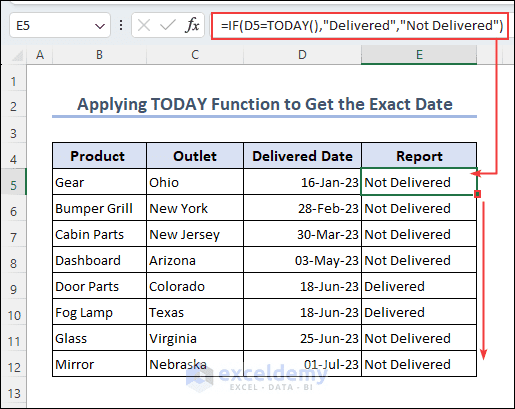Click the 'New Jersey' cell

[x=195, y=234]
